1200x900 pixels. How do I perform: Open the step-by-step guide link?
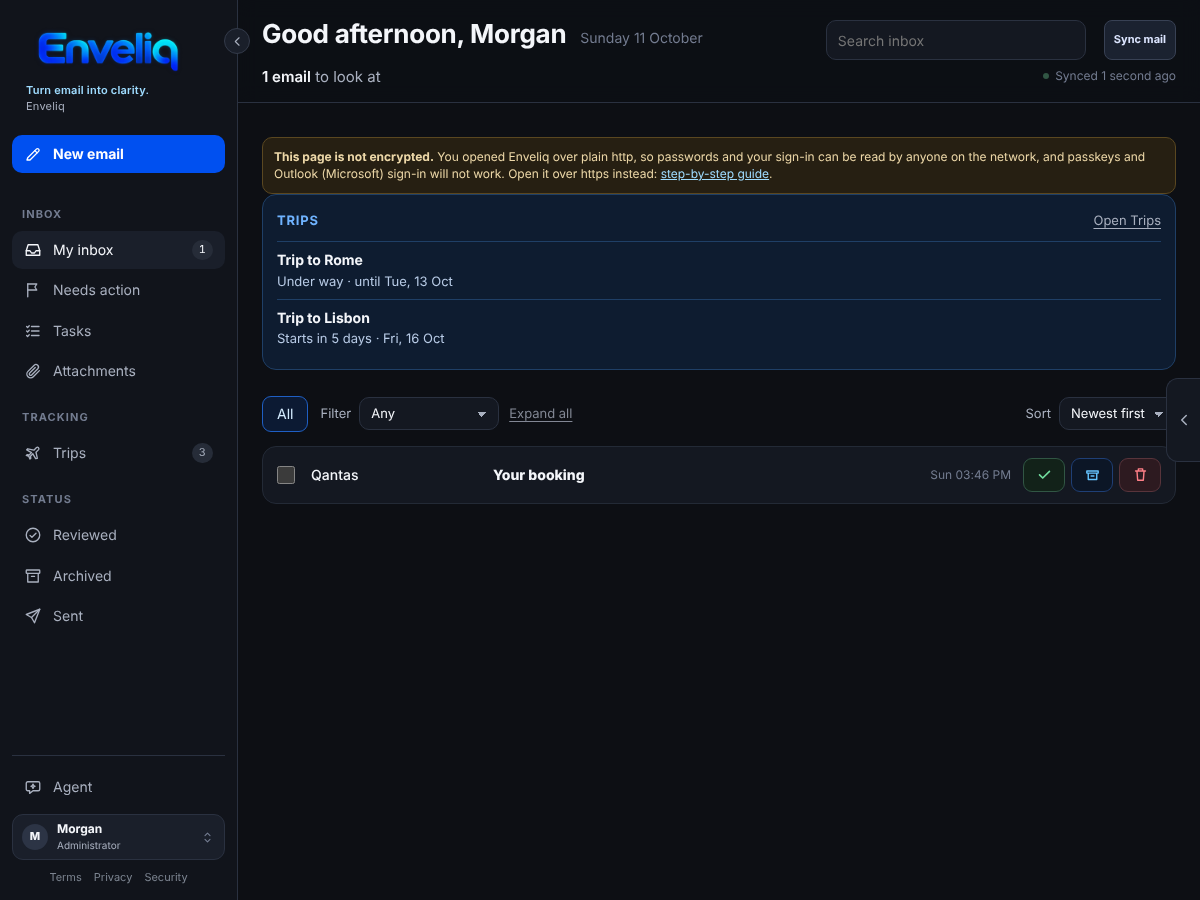point(715,174)
